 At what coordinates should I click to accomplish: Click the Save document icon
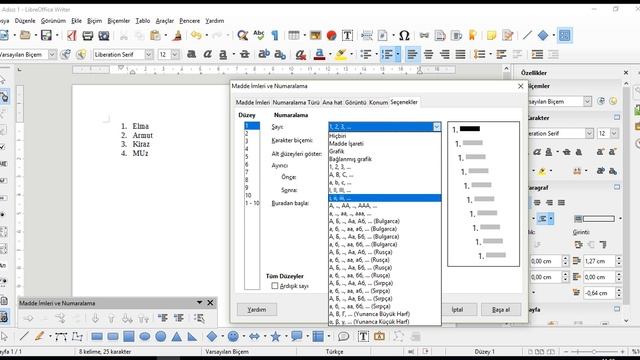[x=46, y=36]
